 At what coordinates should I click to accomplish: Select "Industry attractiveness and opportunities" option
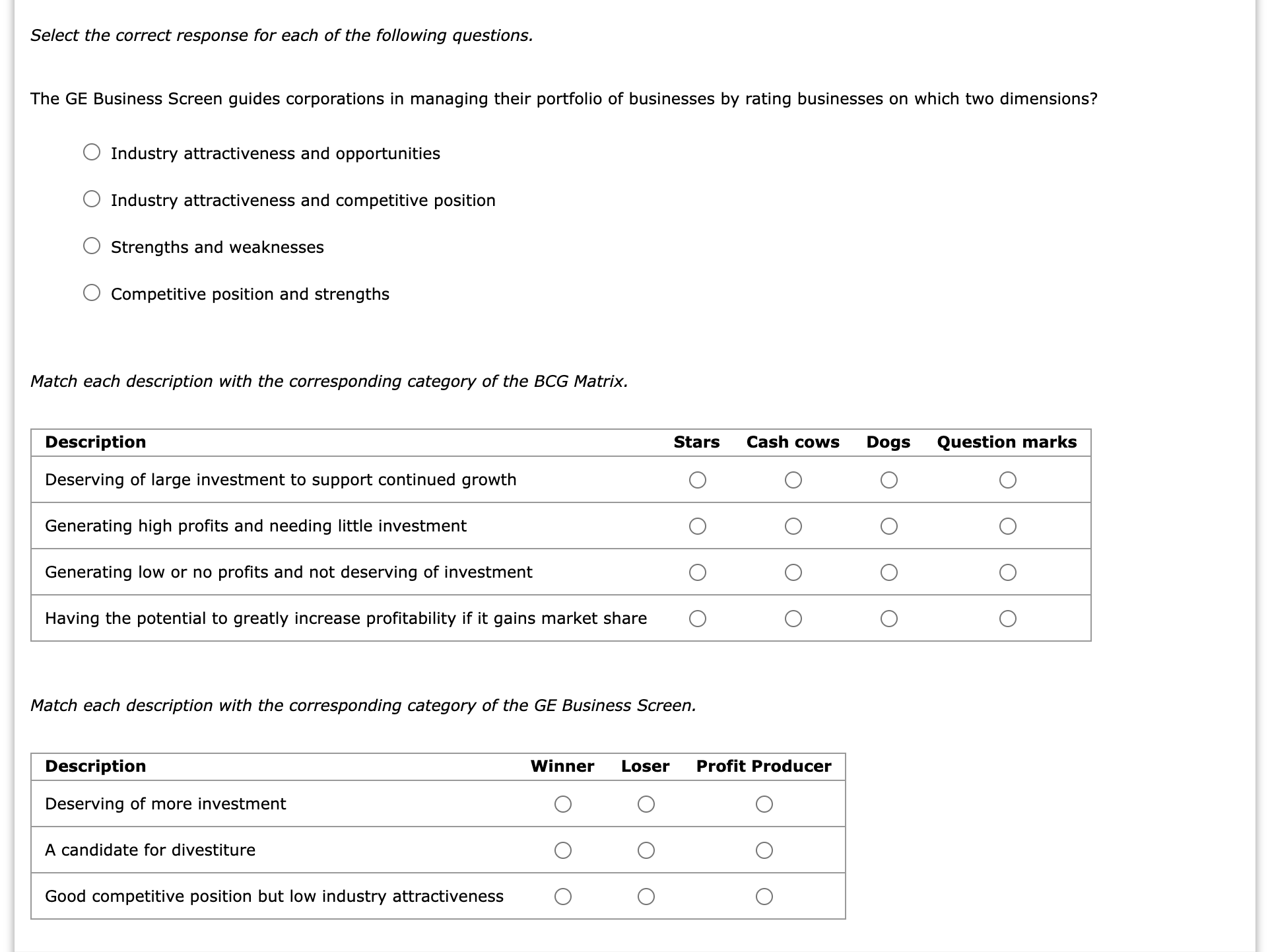(91, 153)
